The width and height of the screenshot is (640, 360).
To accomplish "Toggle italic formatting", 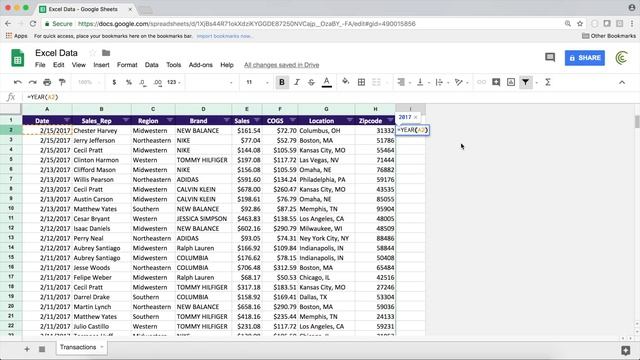I will point(297,82).
